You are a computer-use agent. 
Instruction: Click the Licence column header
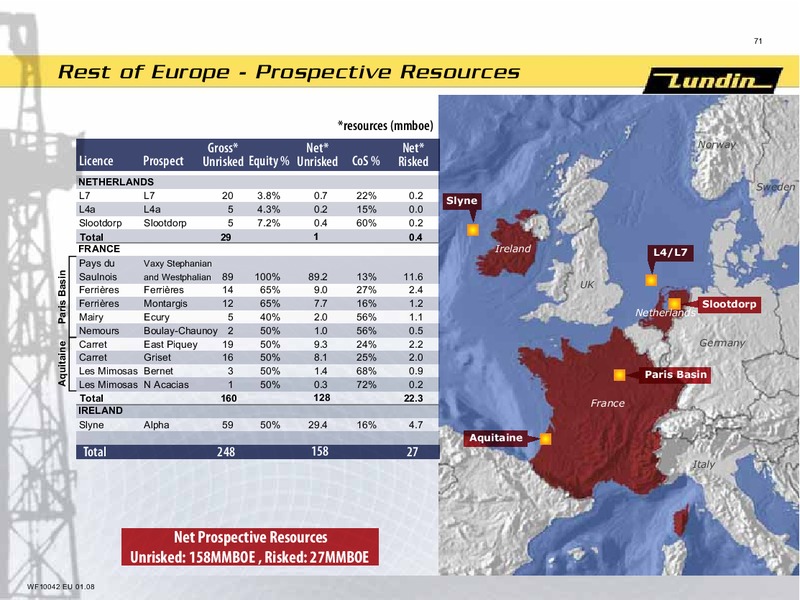click(96, 161)
